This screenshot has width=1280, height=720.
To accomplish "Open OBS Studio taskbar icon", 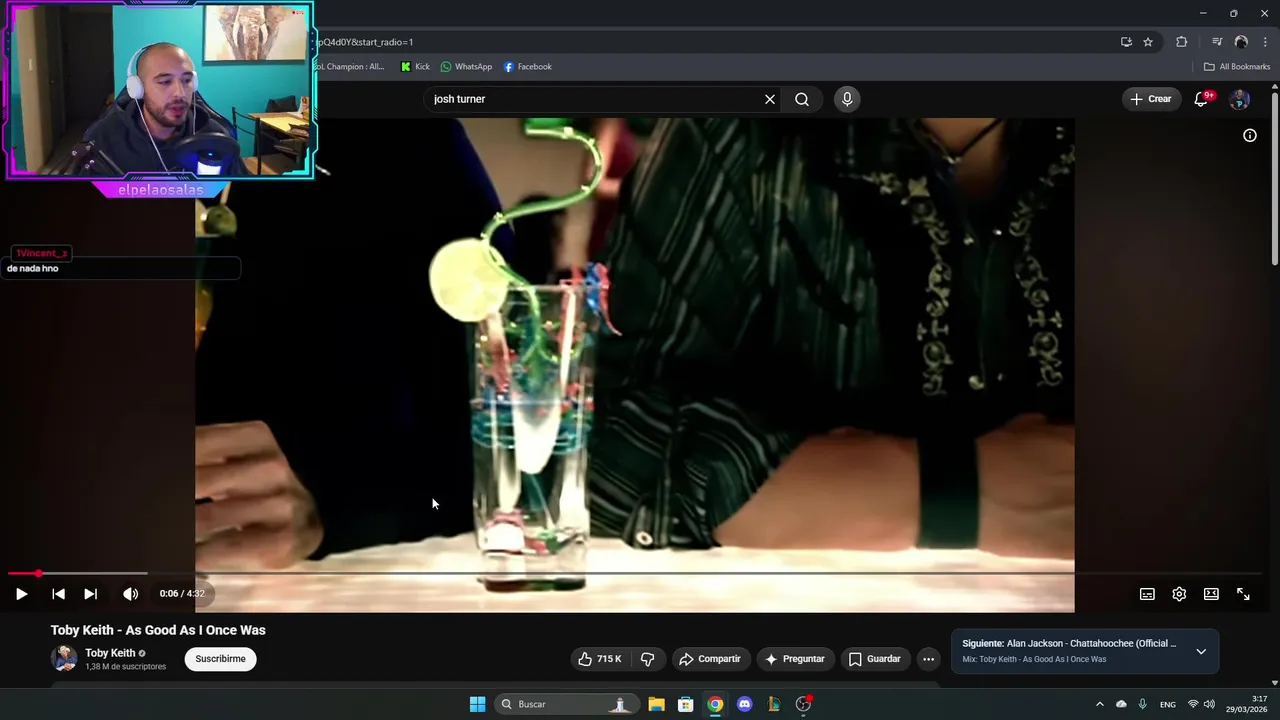I will [803, 704].
